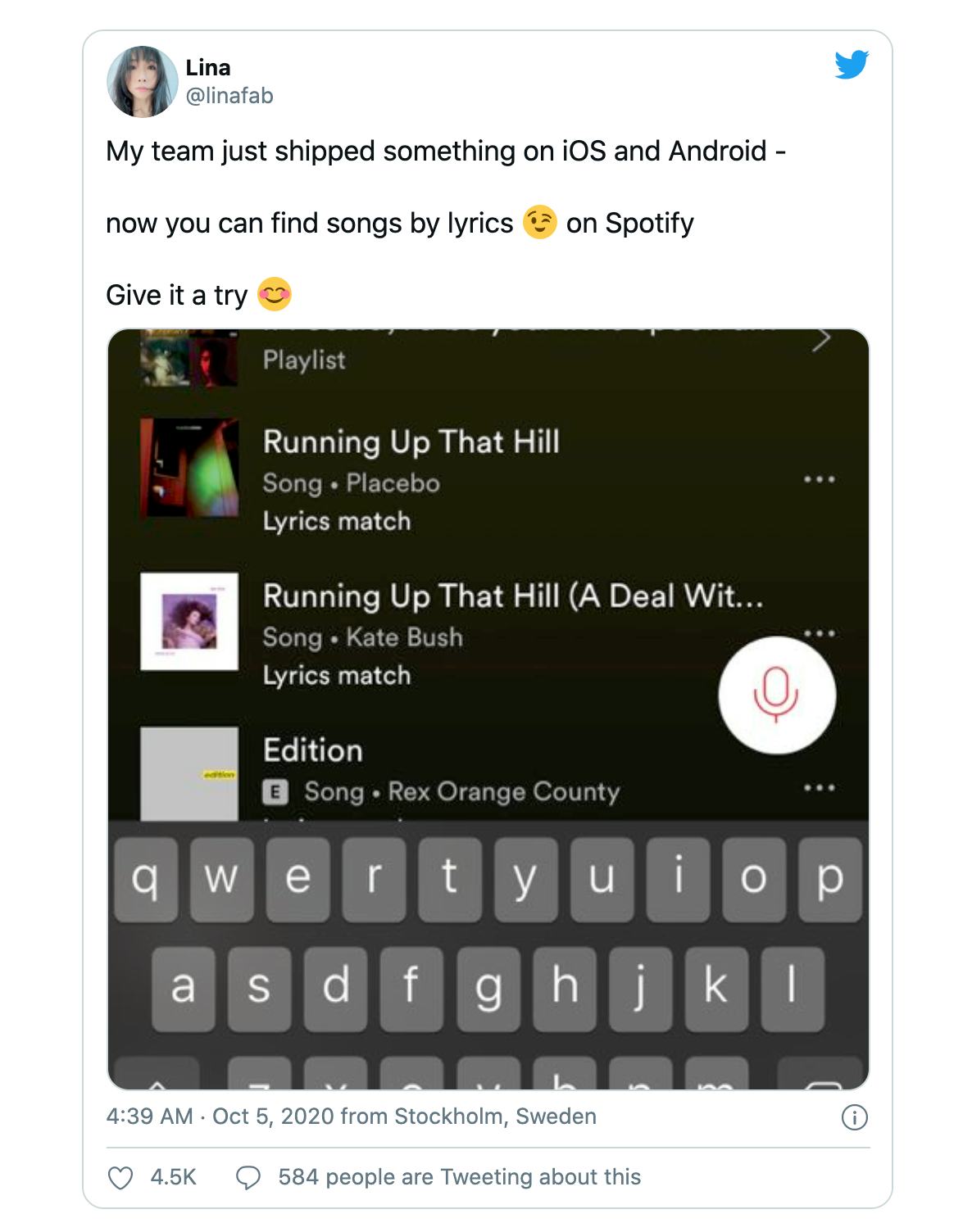Image resolution: width=972 pixels, height=1232 pixels.
Task: Open more options for Edition song
Action: pos(820,788)
